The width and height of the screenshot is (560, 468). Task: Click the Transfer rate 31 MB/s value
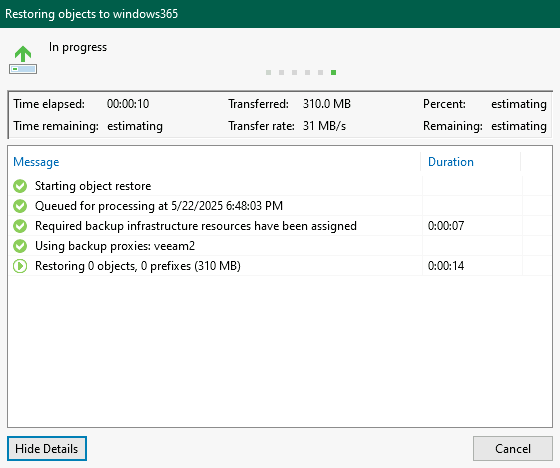pos(324,126)
